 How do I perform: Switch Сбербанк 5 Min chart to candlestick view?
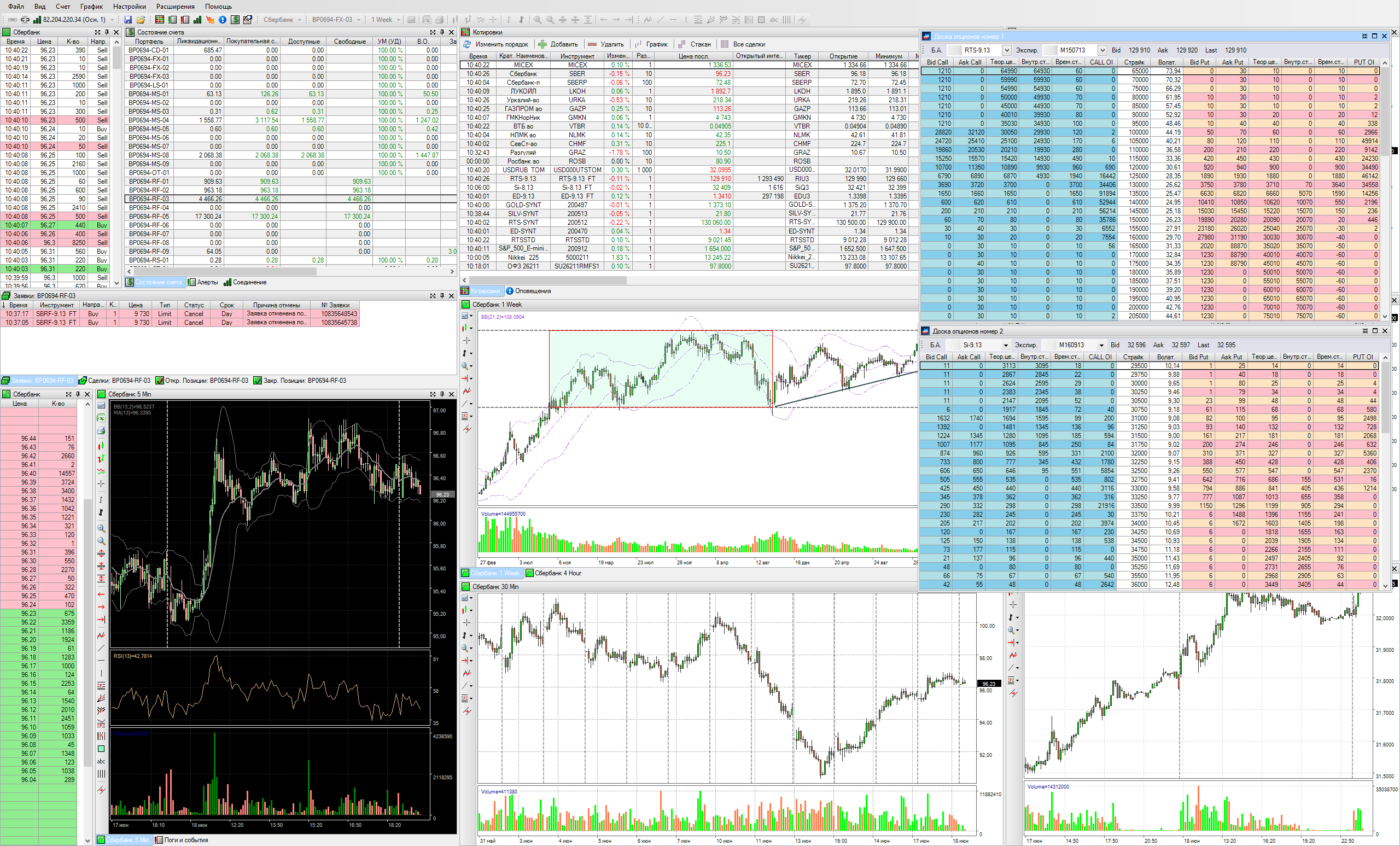(x=101, y=446)
